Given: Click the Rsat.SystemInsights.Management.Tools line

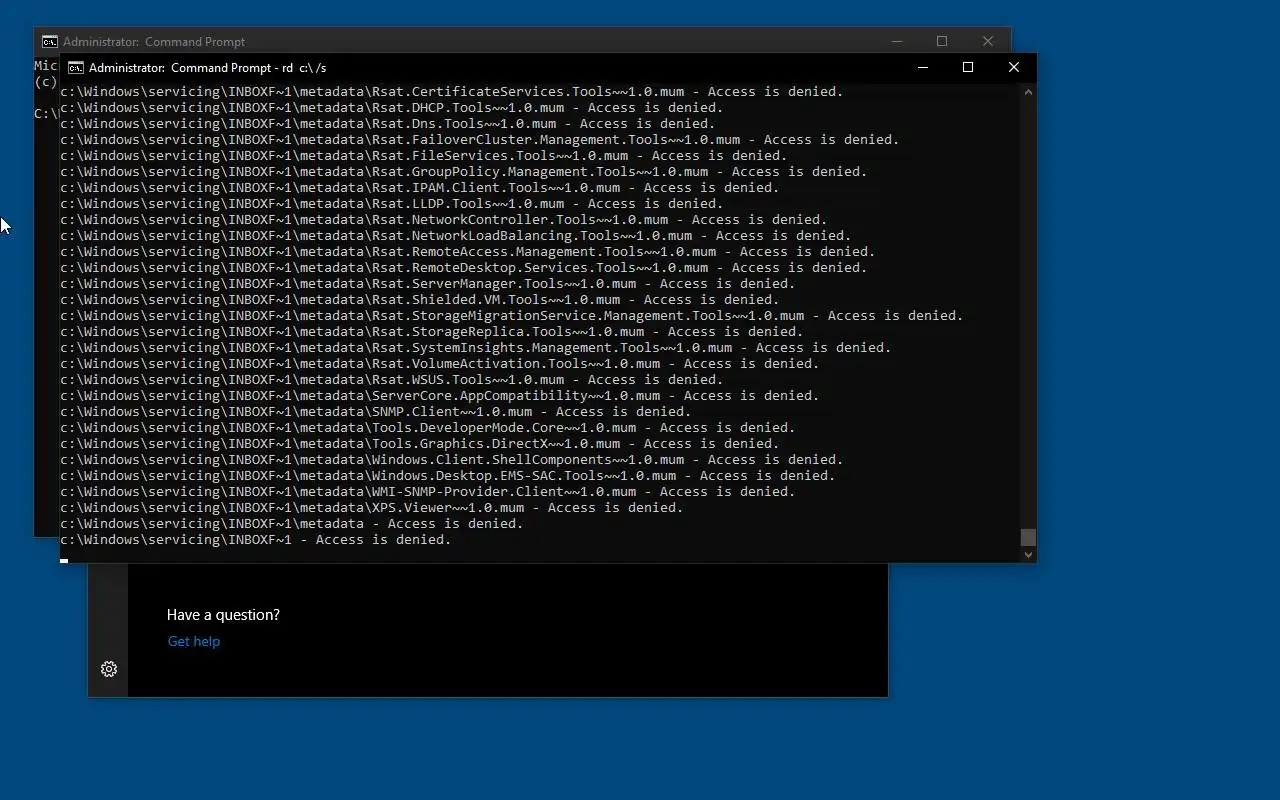Looking at the screenshot, I should 476,348.
